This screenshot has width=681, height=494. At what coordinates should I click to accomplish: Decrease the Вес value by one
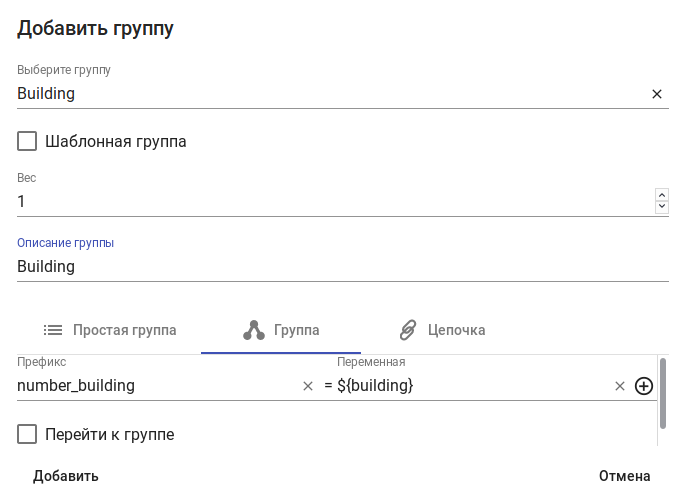(x=661, y=207)
